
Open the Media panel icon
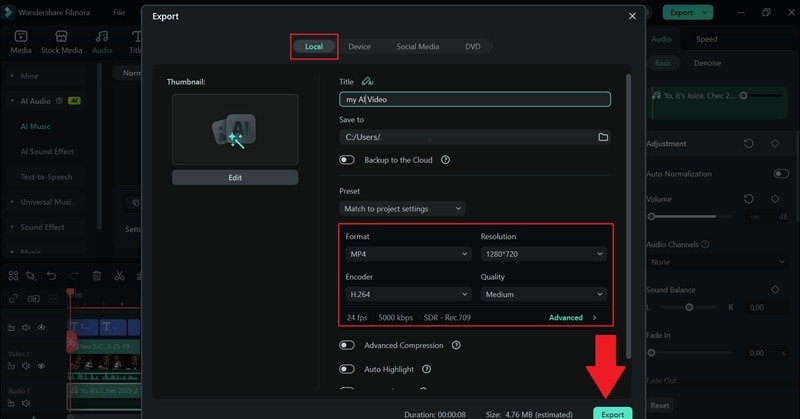tap(21, 36)
